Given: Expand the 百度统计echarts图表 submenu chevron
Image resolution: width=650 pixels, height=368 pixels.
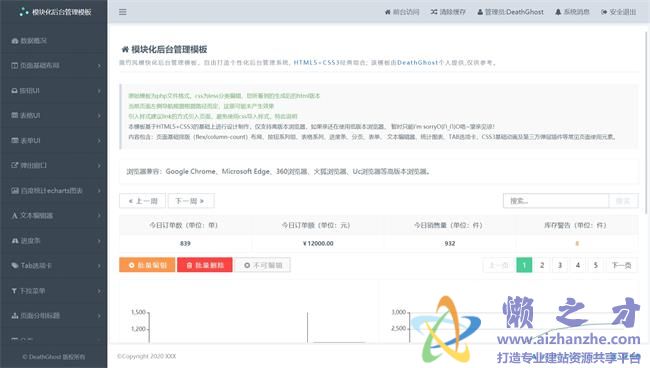Looking at the screenshot, I should click(99, 191).
